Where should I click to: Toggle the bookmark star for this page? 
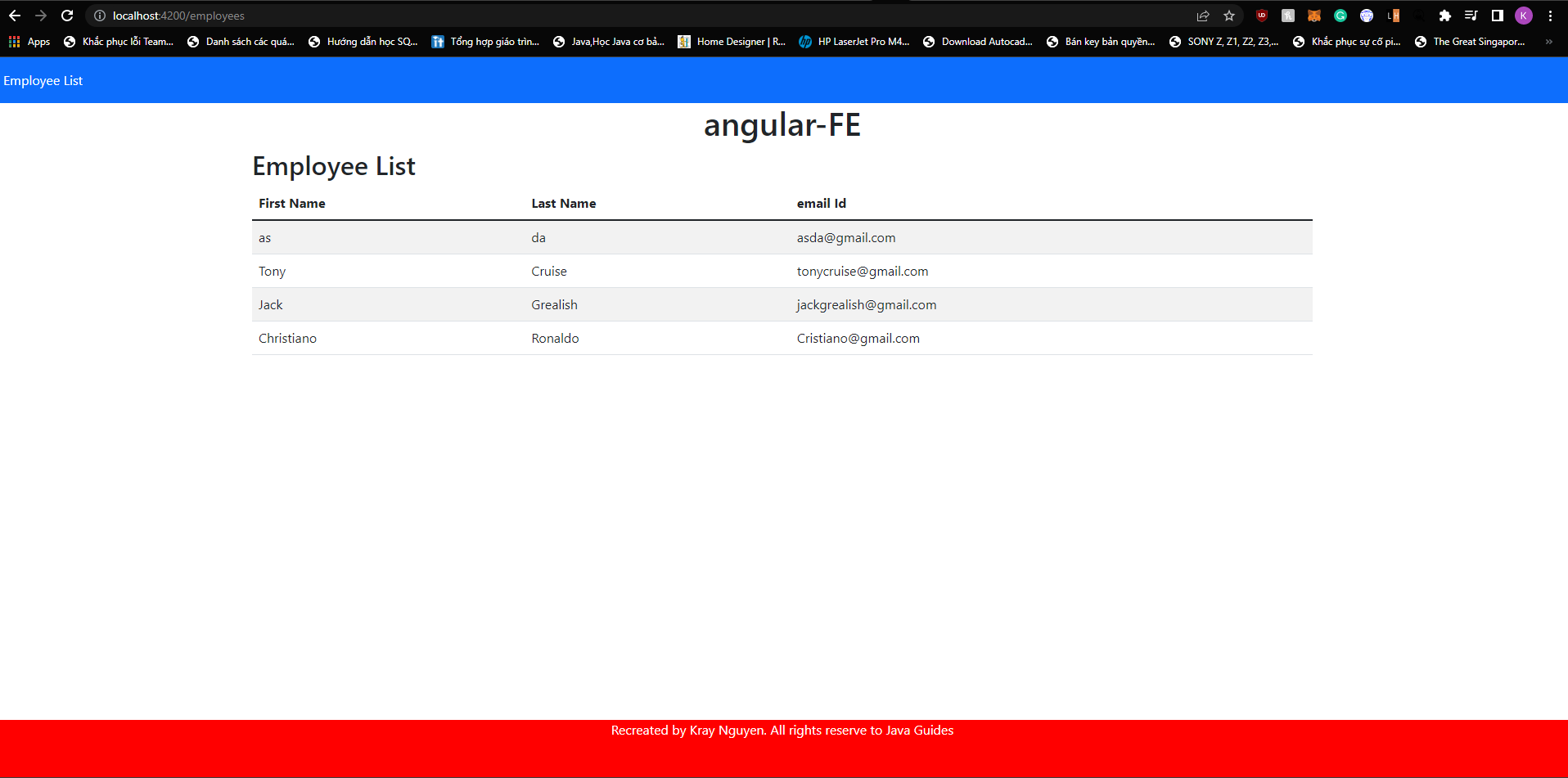(x=1228, y=16)
